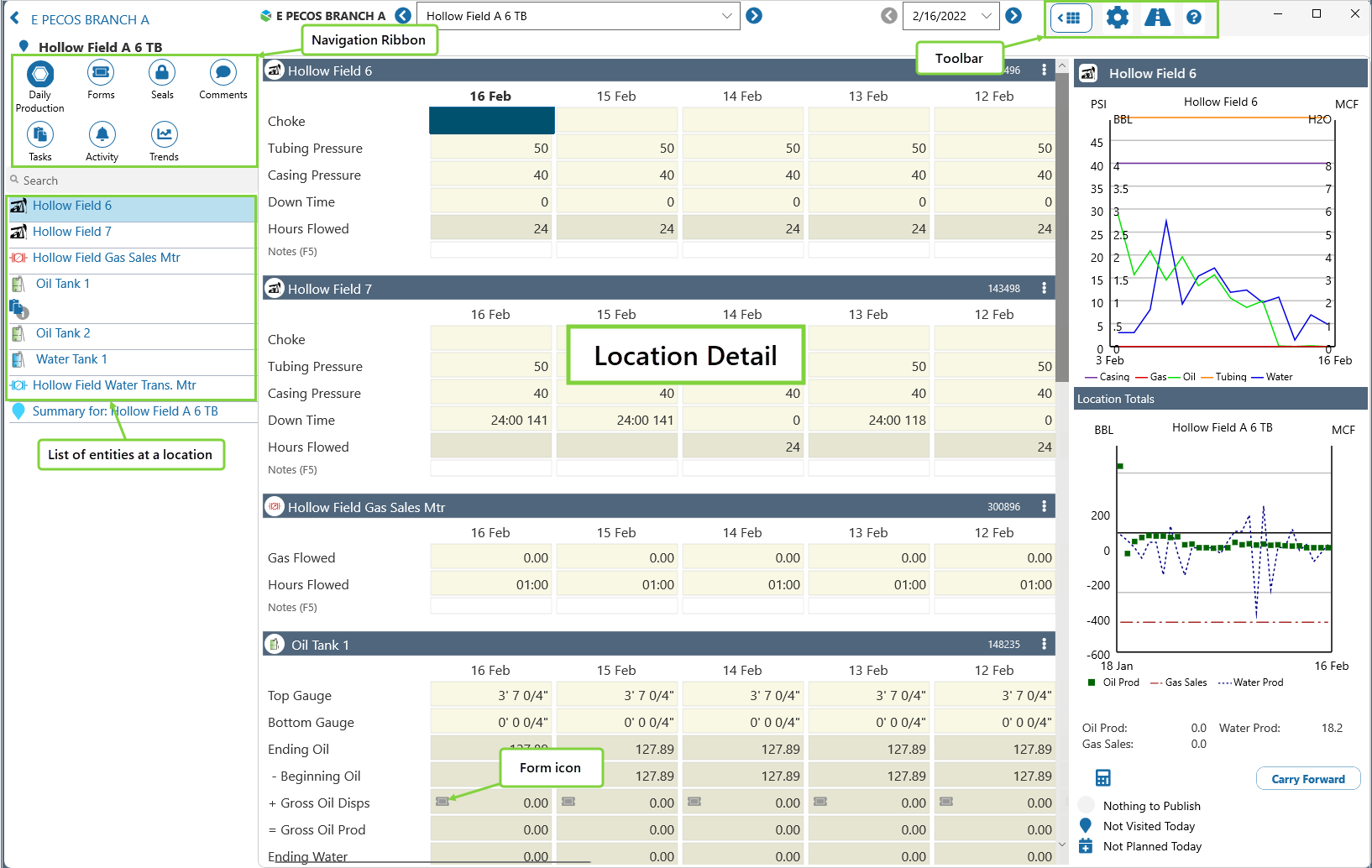Open the help question mark icon
The width and height of the screenshot is (1372, 868).
[1193, 18]
